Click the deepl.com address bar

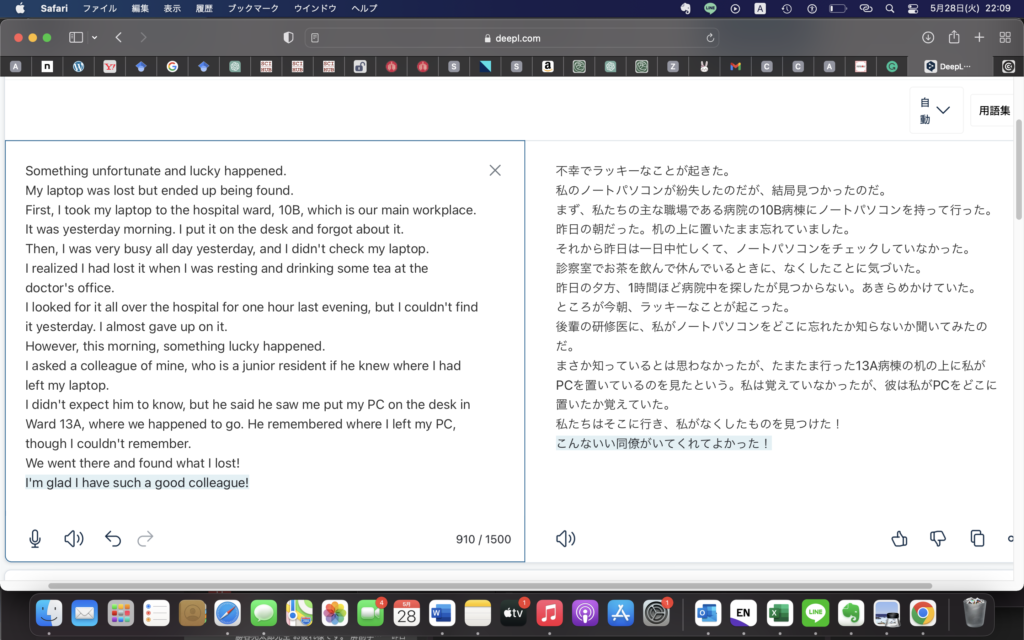click(x=512, y=38)
